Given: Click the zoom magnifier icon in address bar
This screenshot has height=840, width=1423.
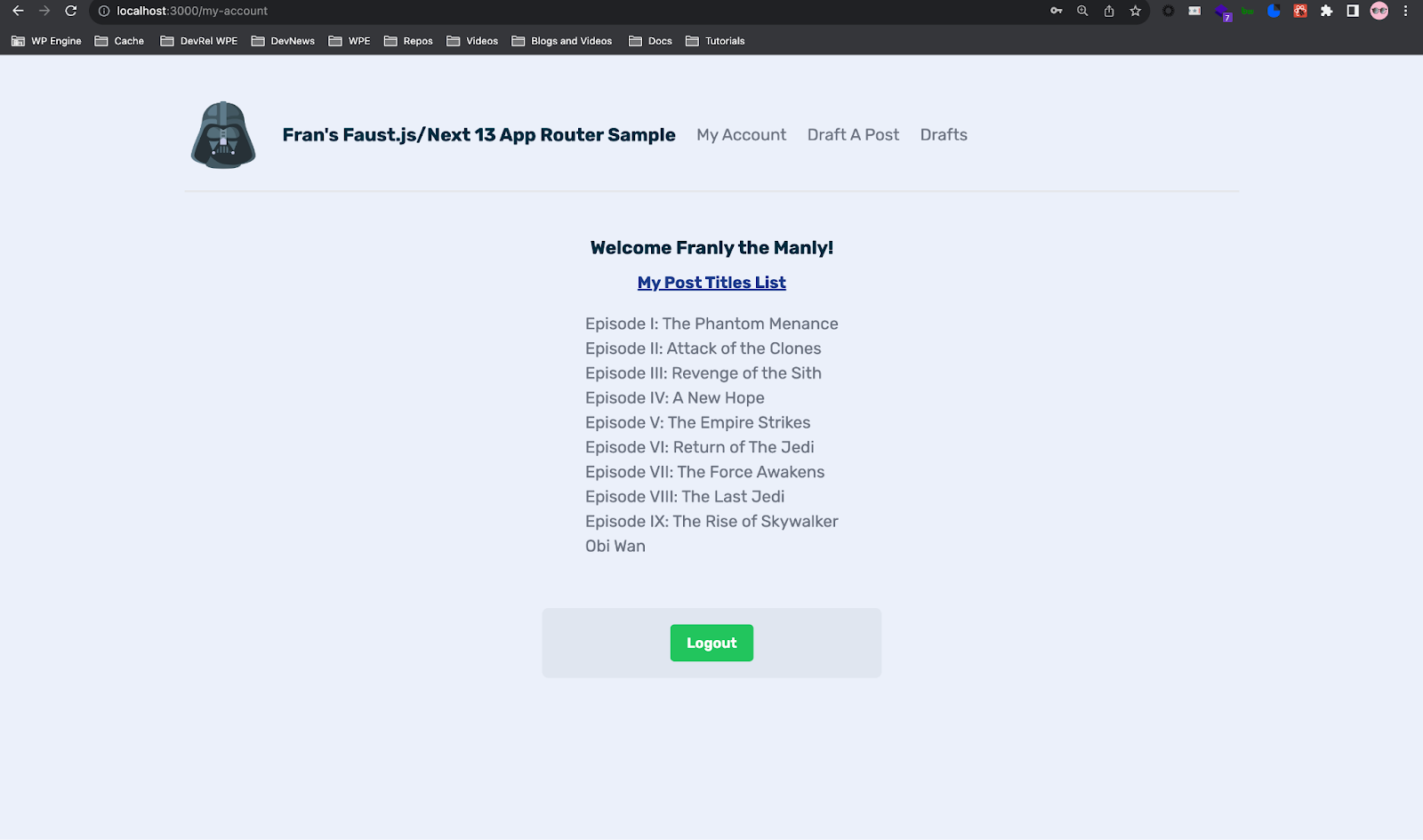Looking at the screenshot, I should pyautogui.click(x=1082, y=11).
